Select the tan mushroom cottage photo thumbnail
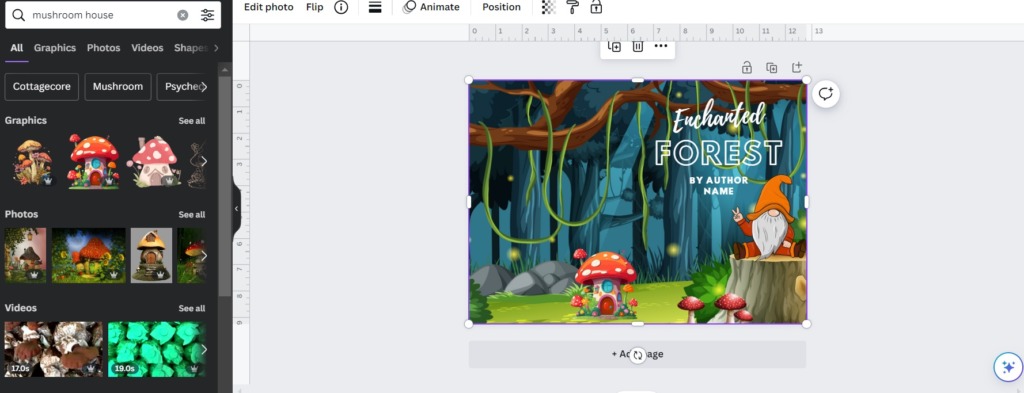This screenshot has height=393, width=1024. pos(152,255)
